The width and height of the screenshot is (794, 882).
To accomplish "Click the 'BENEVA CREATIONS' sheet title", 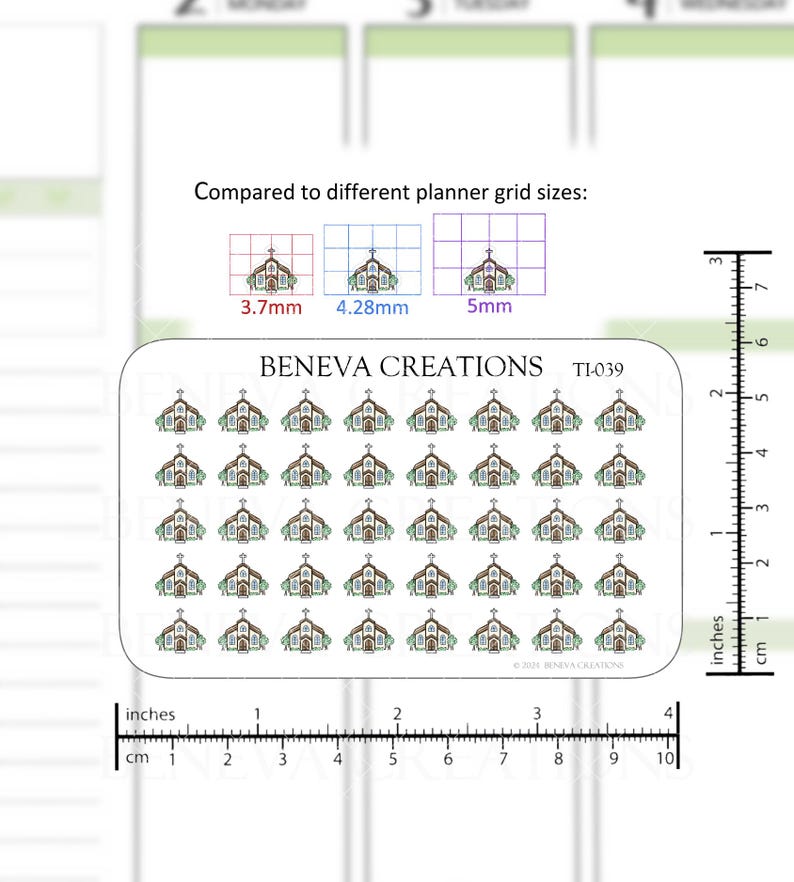I will 401,367.
